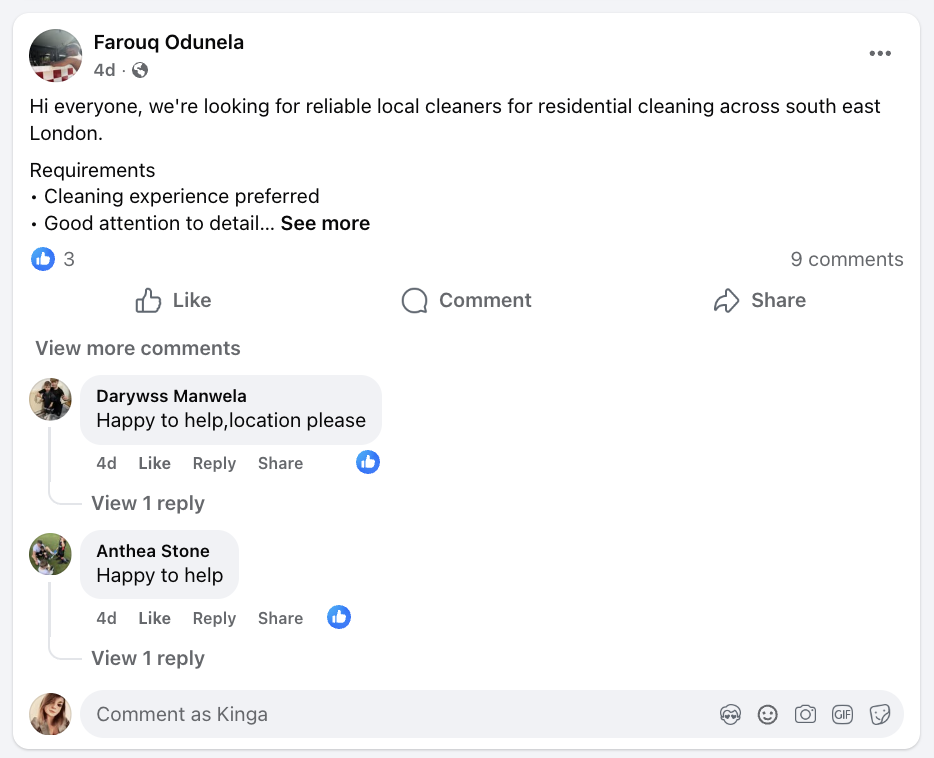Image resolution: width=934 pixels, height=758 pixels.
Task: Click the blue like reaction icon beside count 3
Action: [43, 259]
